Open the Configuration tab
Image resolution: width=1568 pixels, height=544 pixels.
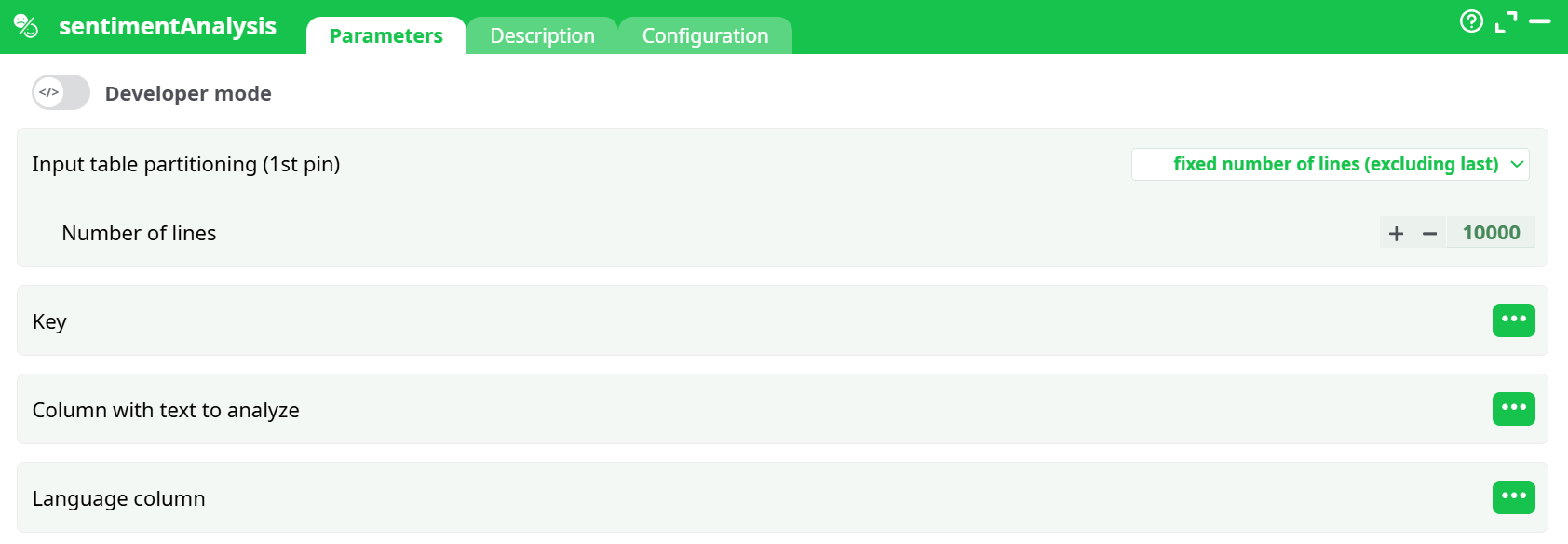(x=705, y=36)
